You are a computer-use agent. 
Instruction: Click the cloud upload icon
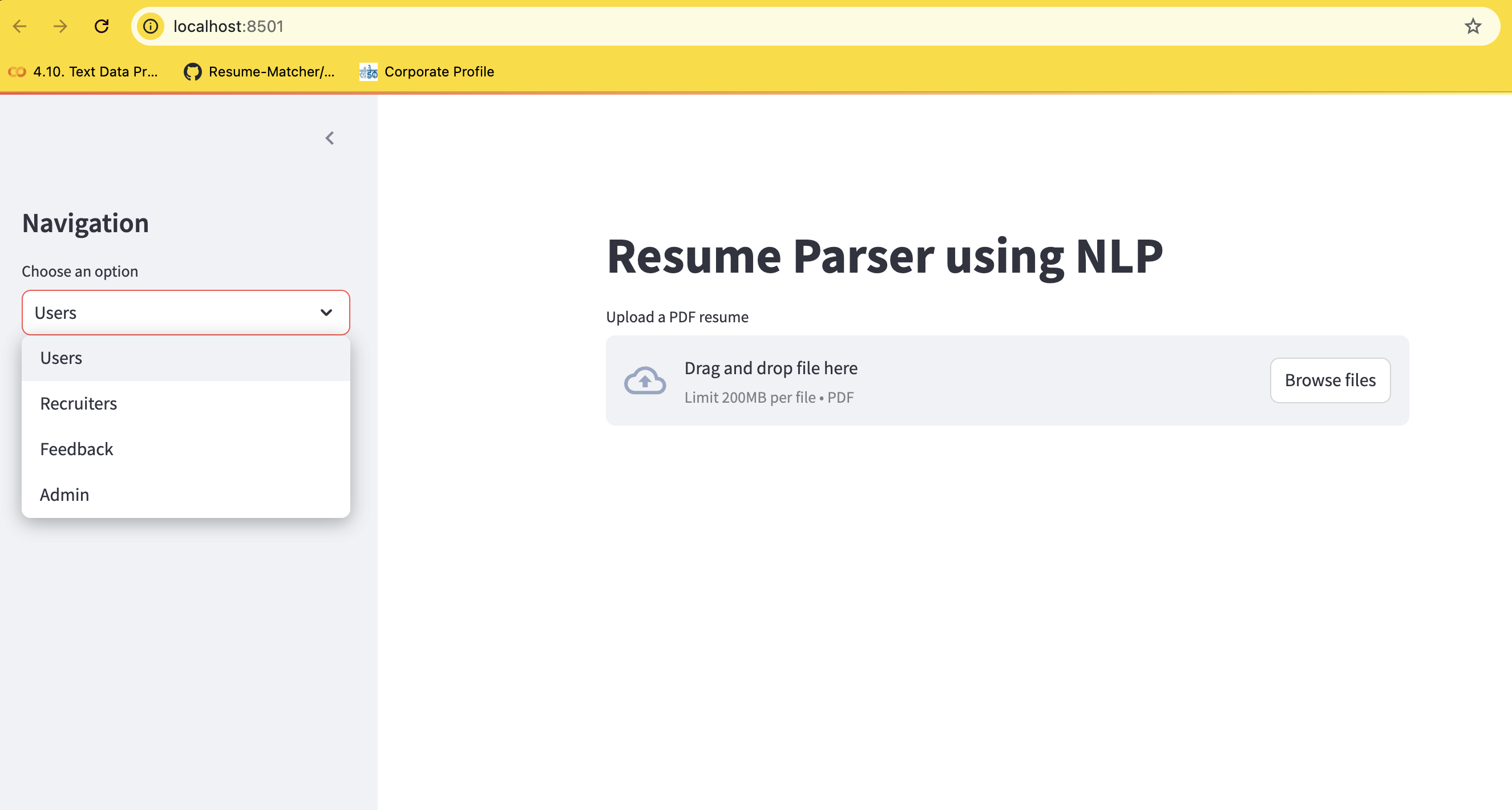point(645,381)
